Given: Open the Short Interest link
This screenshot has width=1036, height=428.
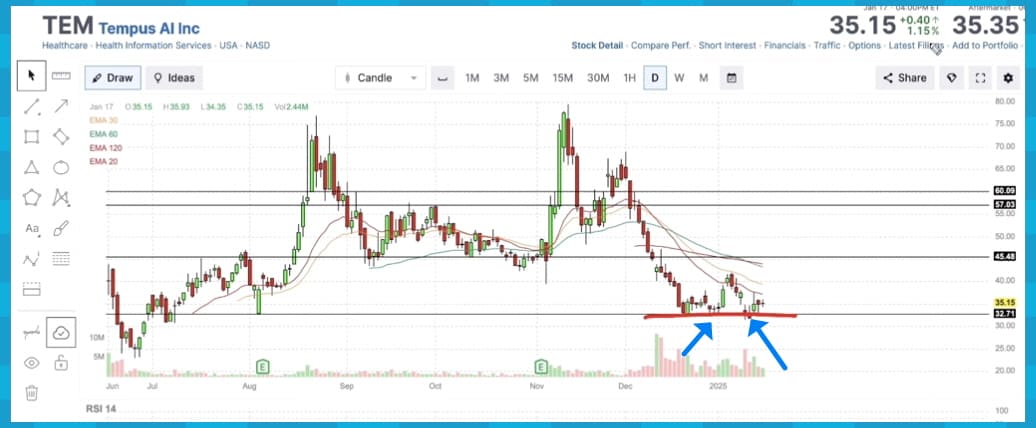Looking at the screenshot, I should (x=727, y=46).
